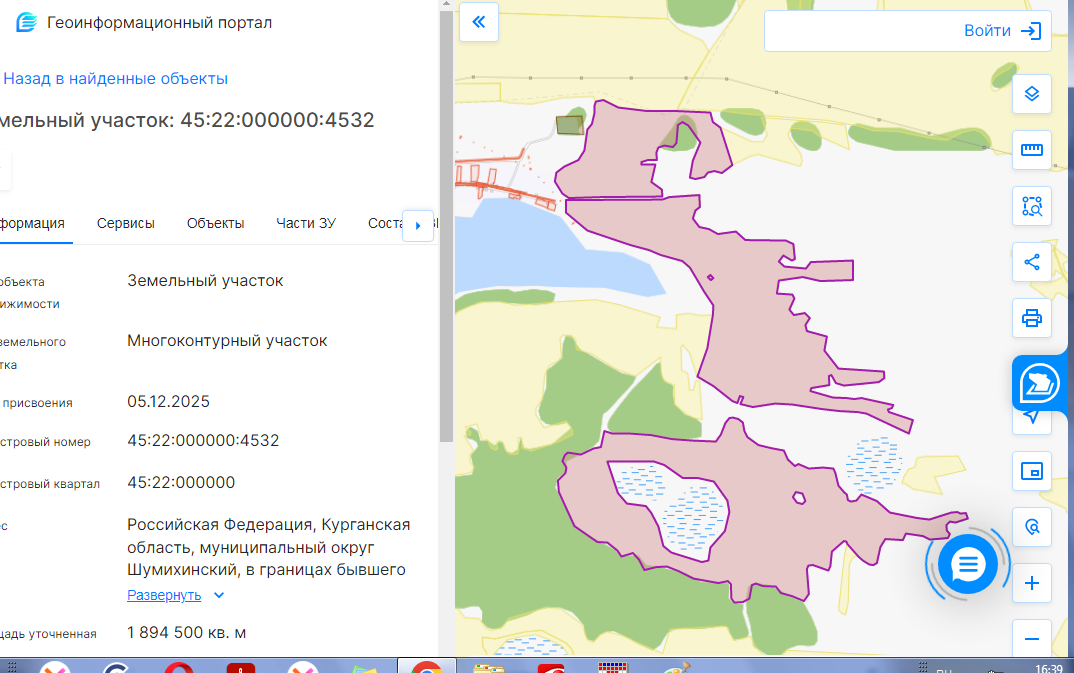Click the Геоинформационный портал logo icon

pyautogui.click(x=26, y=23)
